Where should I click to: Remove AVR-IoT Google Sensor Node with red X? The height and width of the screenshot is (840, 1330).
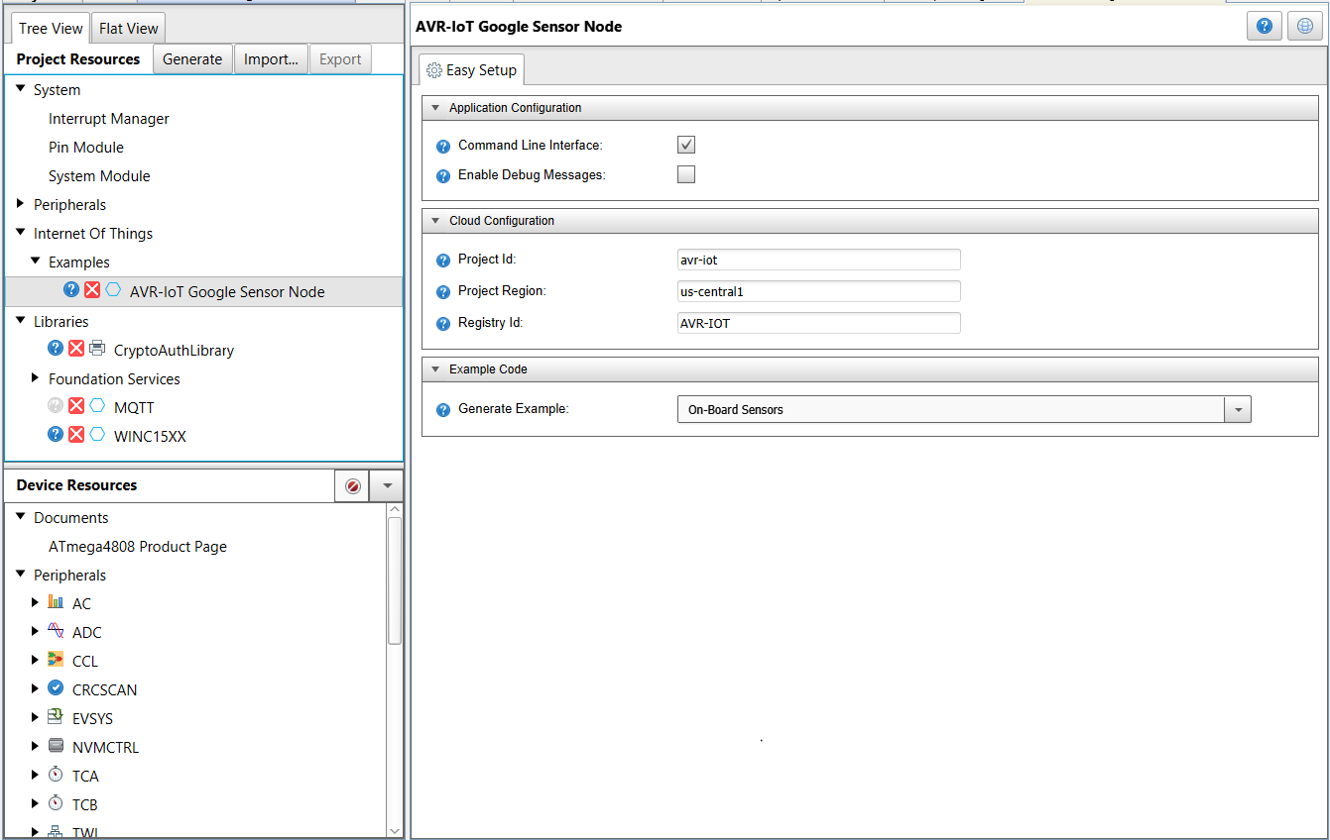click(x=92, y=290)
